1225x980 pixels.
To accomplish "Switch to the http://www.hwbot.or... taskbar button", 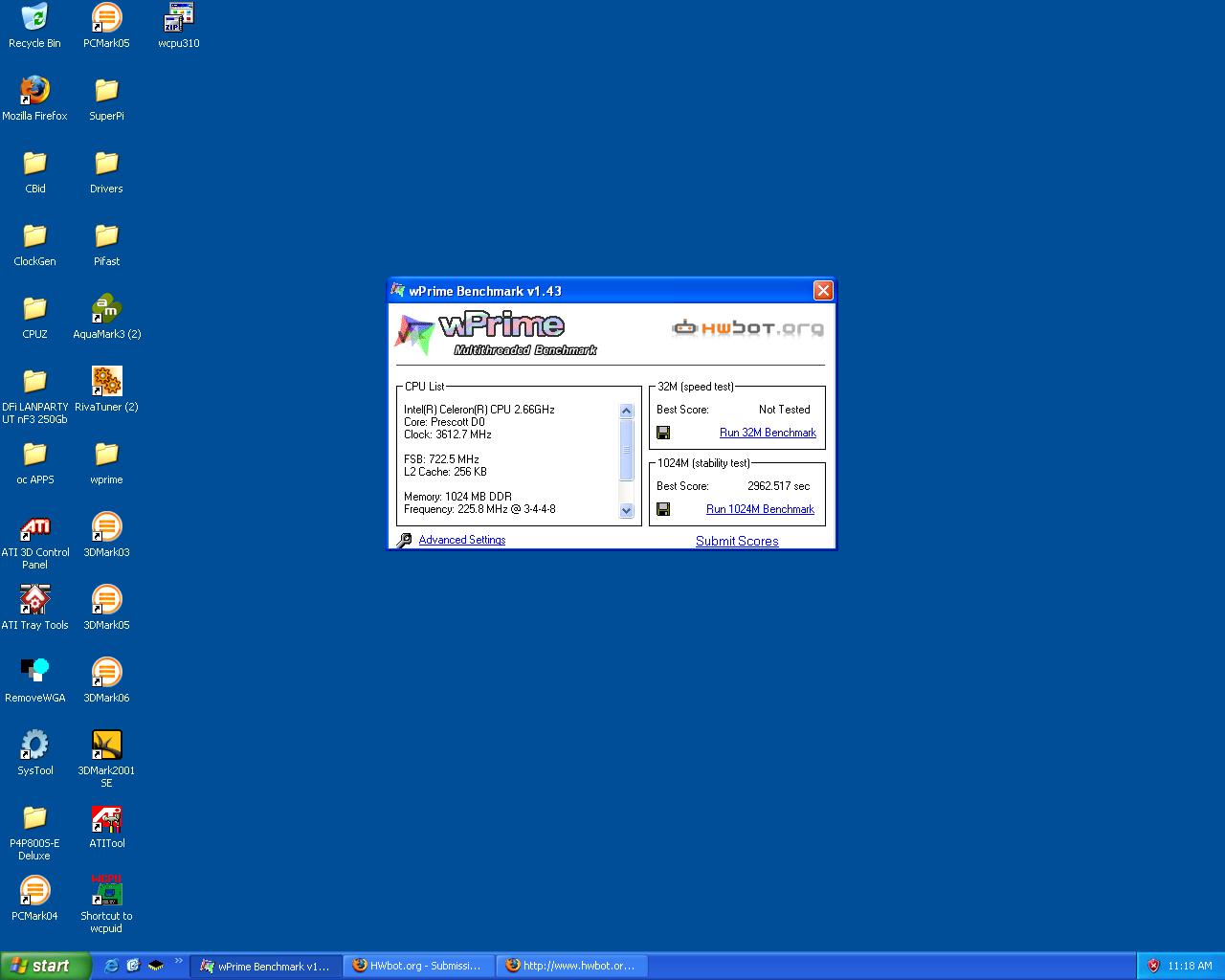I will [572, 966].
